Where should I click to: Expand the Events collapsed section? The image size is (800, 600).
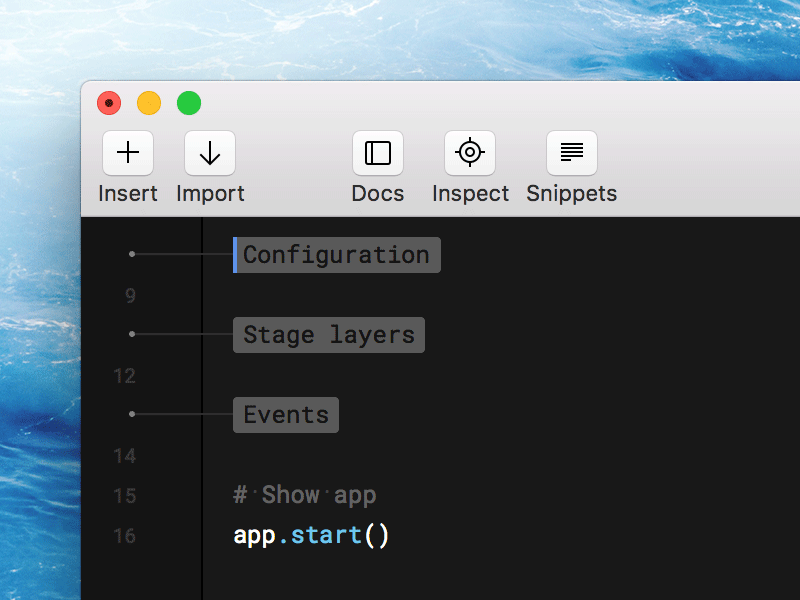click(285, 414)
